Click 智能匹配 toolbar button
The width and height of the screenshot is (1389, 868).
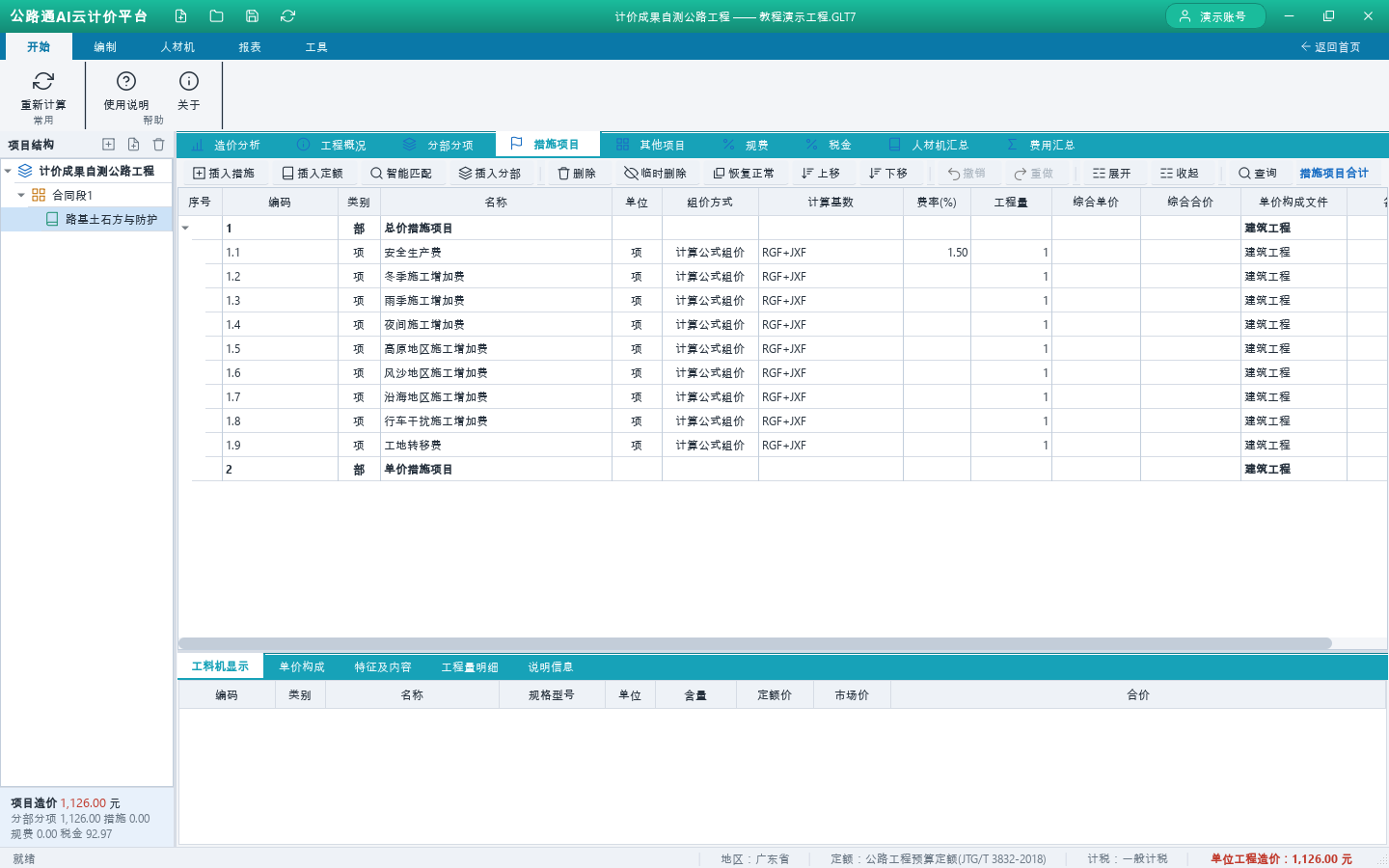(401, 174)
